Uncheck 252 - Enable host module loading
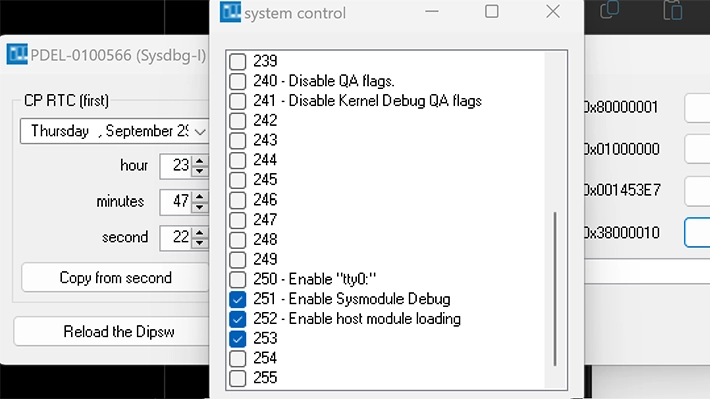This screenshot has height=399, width=710. (x=237, y=319)
